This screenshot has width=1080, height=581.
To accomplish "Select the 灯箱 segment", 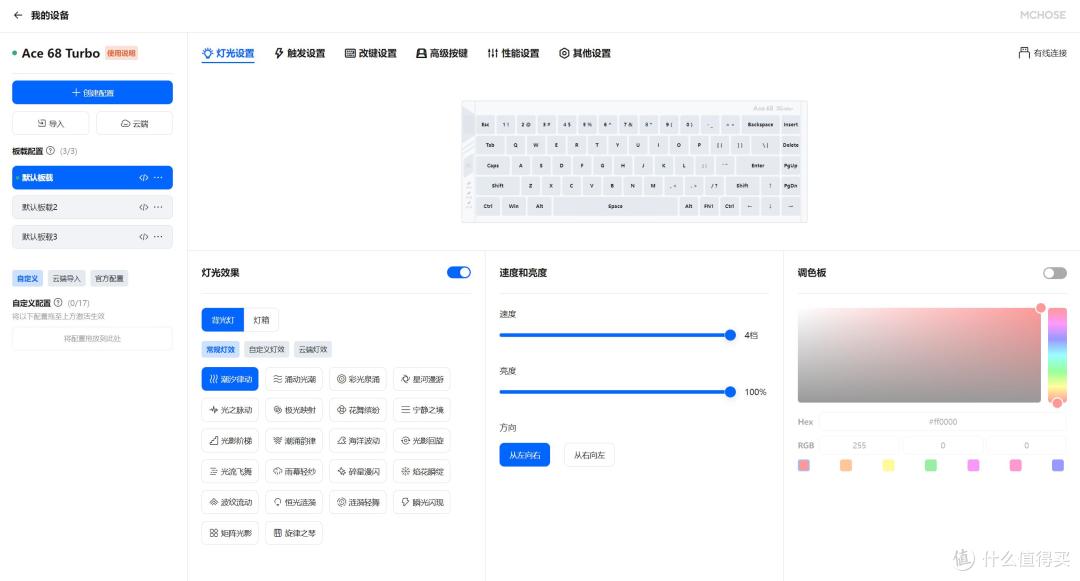I will click(261, 320).
